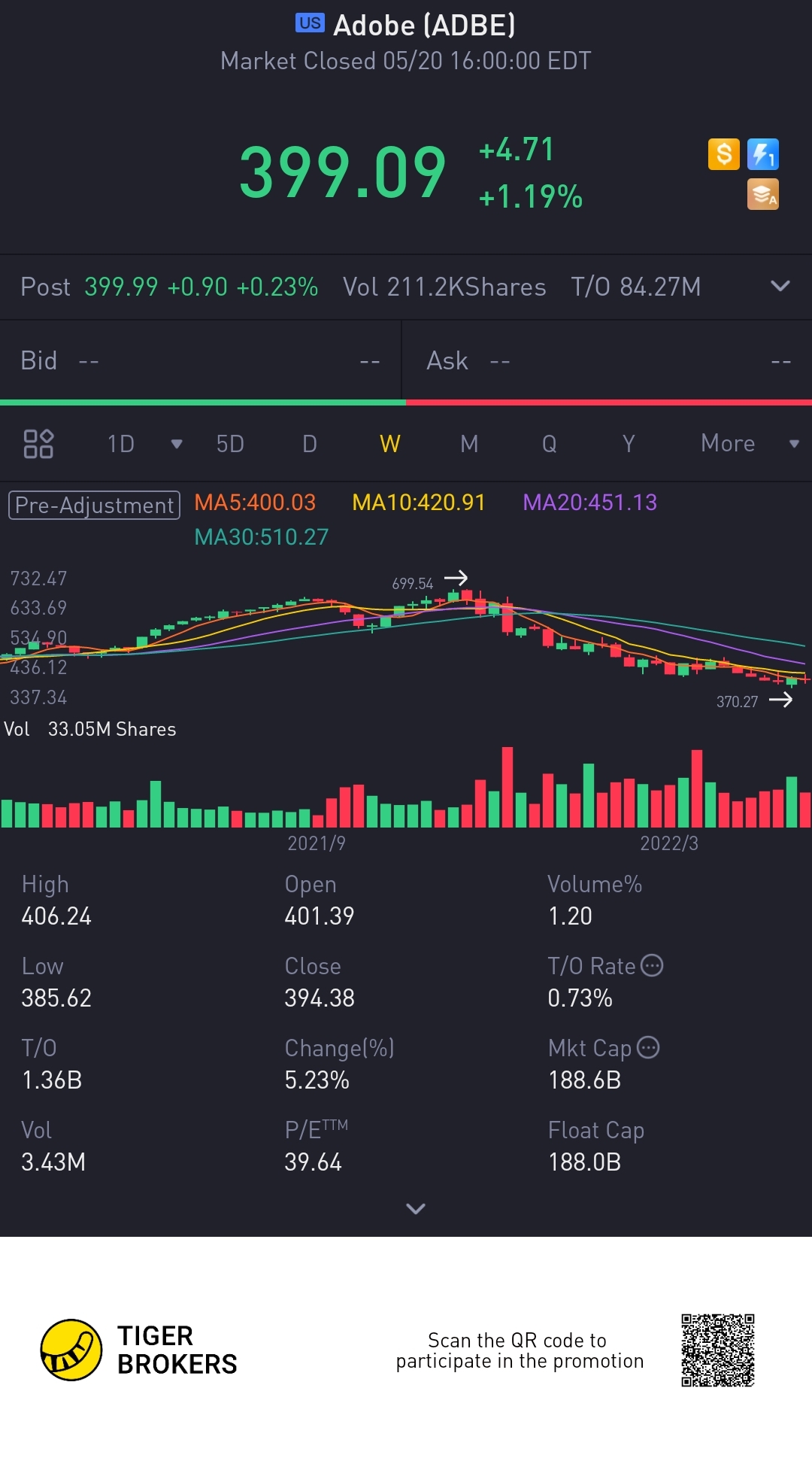Tap the 370.27 low marker on chart

737,702
